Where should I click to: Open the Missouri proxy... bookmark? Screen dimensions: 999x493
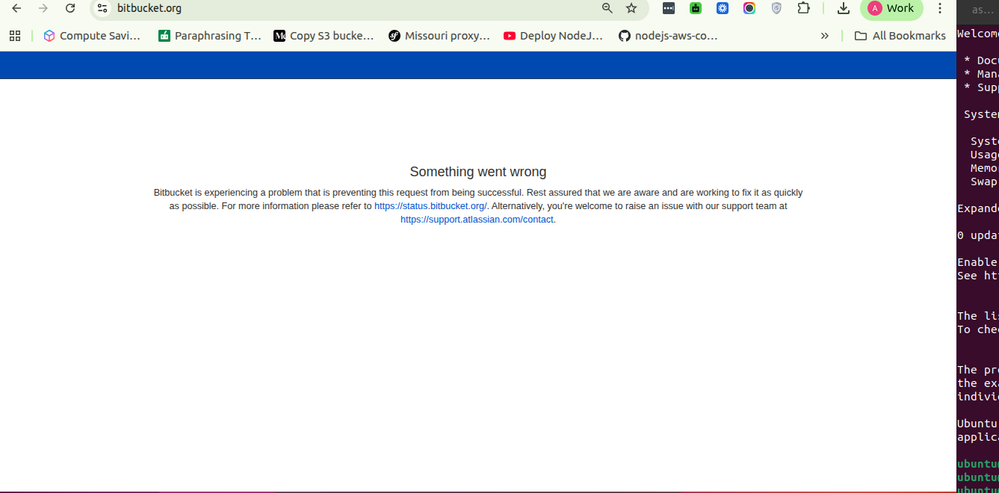click(439, 36)
